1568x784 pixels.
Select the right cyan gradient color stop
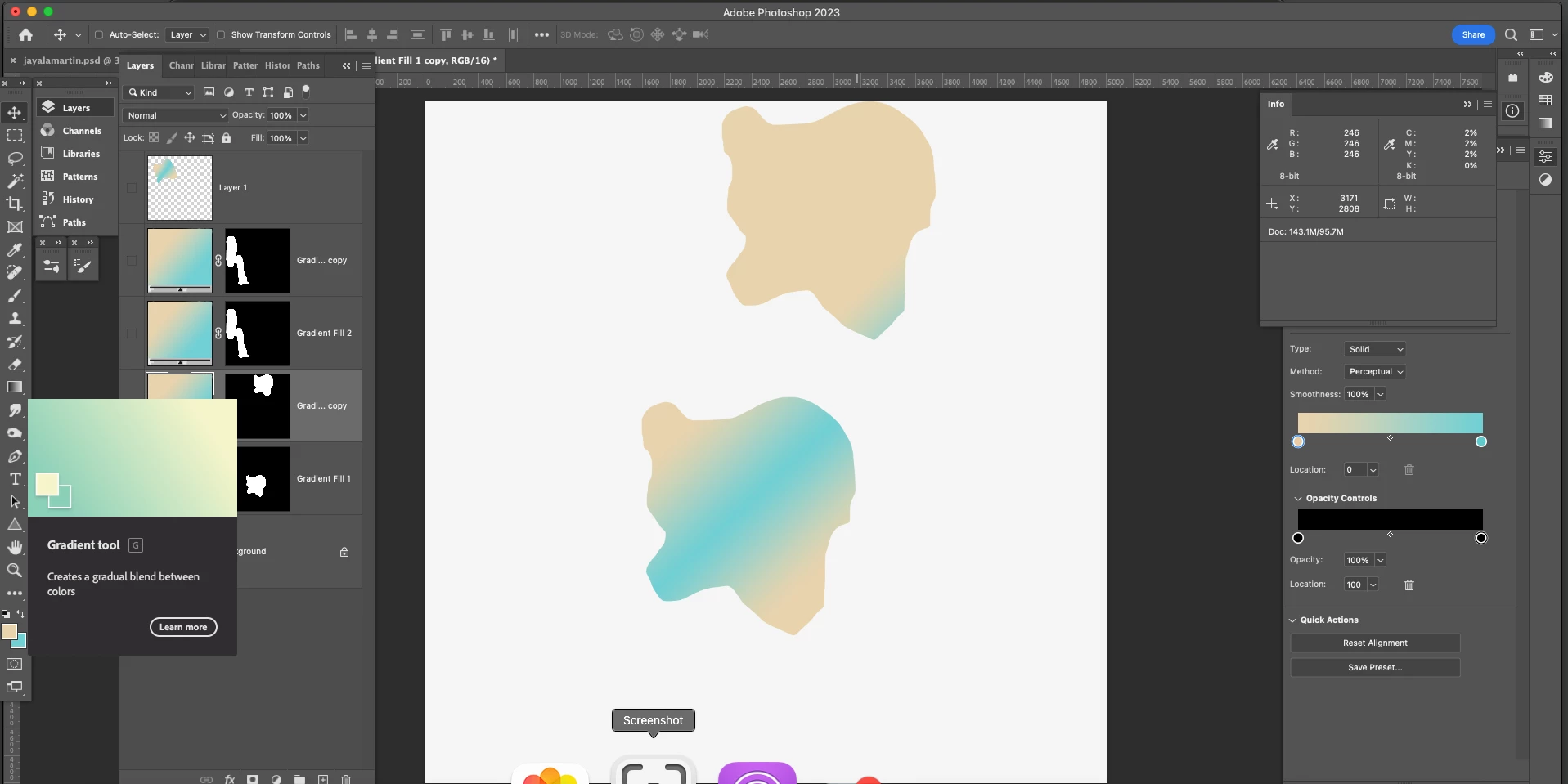[x=1481, y=442]
